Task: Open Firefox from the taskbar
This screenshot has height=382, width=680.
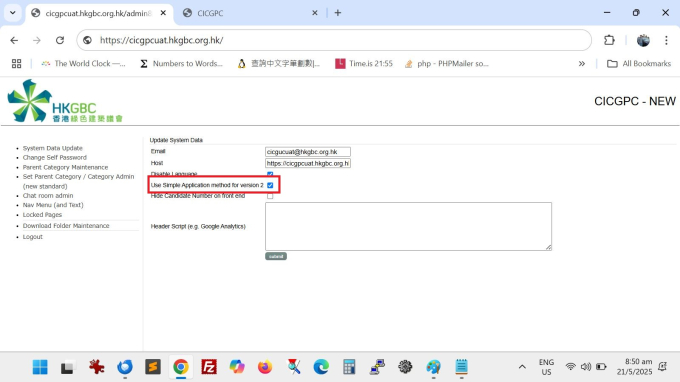Action: [265, 367]
